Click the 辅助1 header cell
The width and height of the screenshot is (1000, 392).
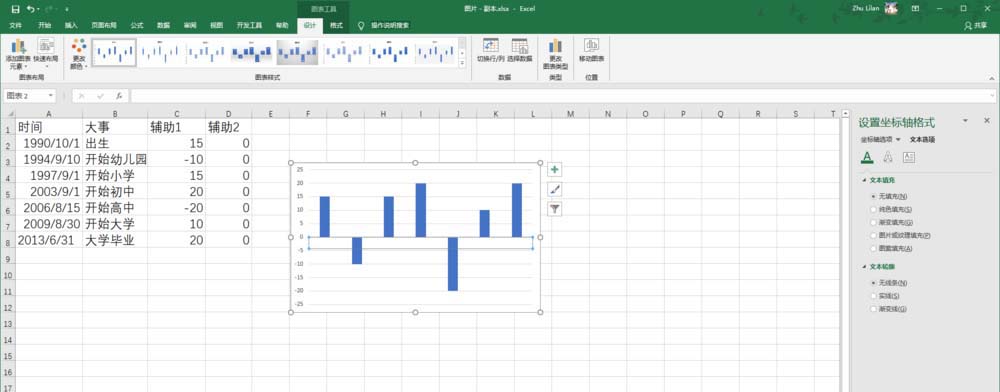coord(177,127)
